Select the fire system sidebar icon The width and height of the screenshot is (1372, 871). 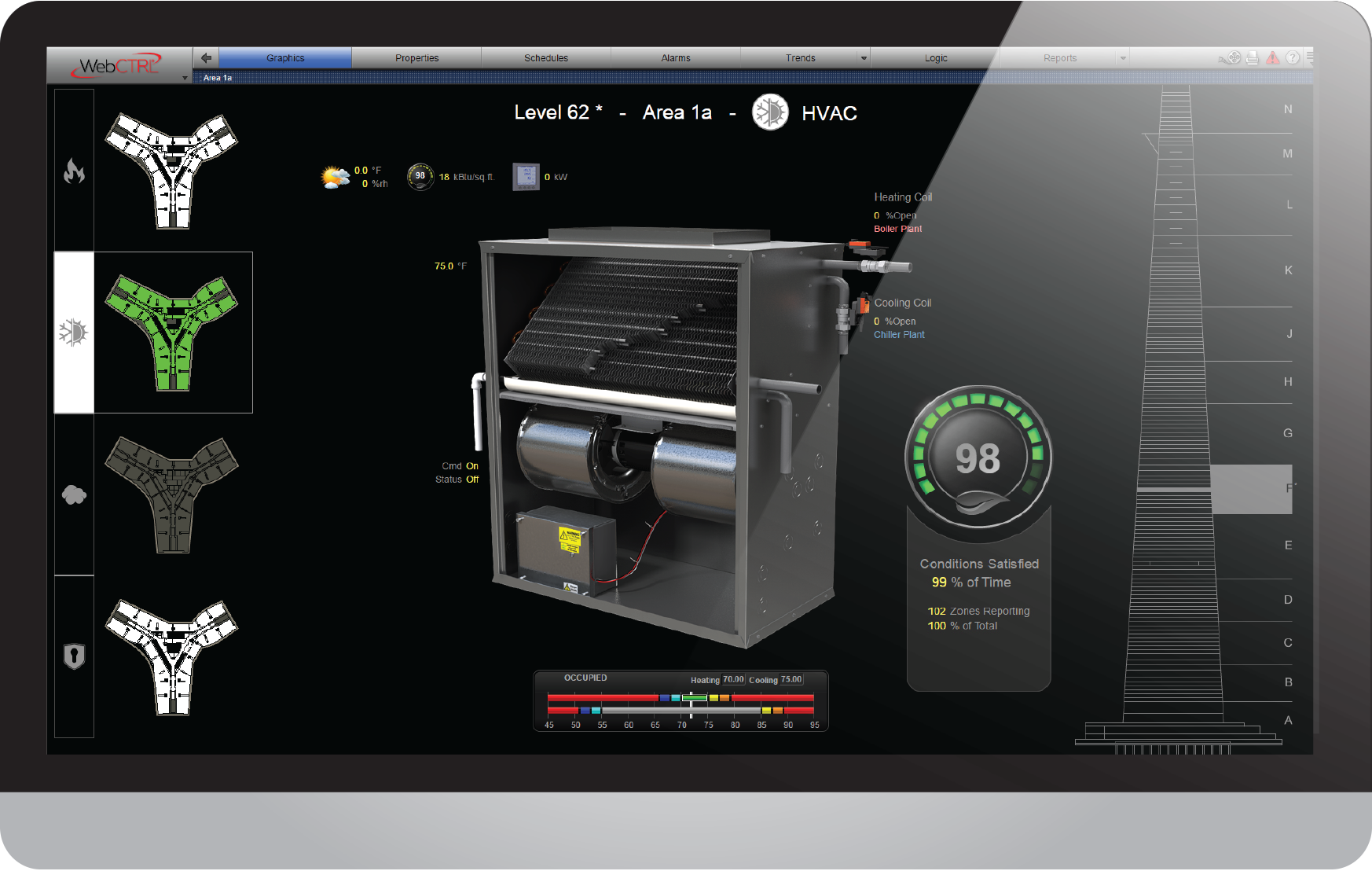coord(74,171)
